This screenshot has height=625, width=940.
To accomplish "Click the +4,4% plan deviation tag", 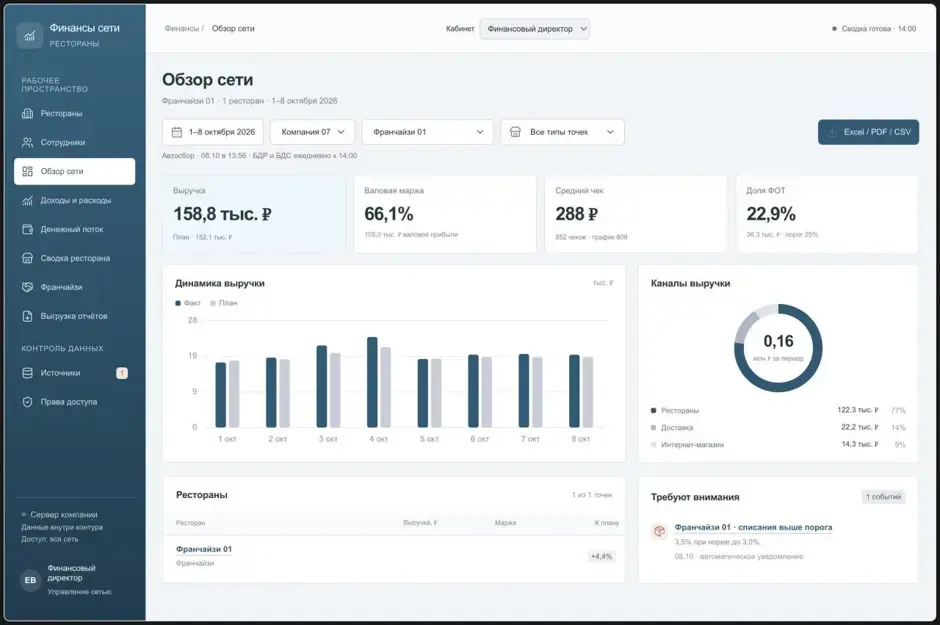I will (x=601, y=557).
